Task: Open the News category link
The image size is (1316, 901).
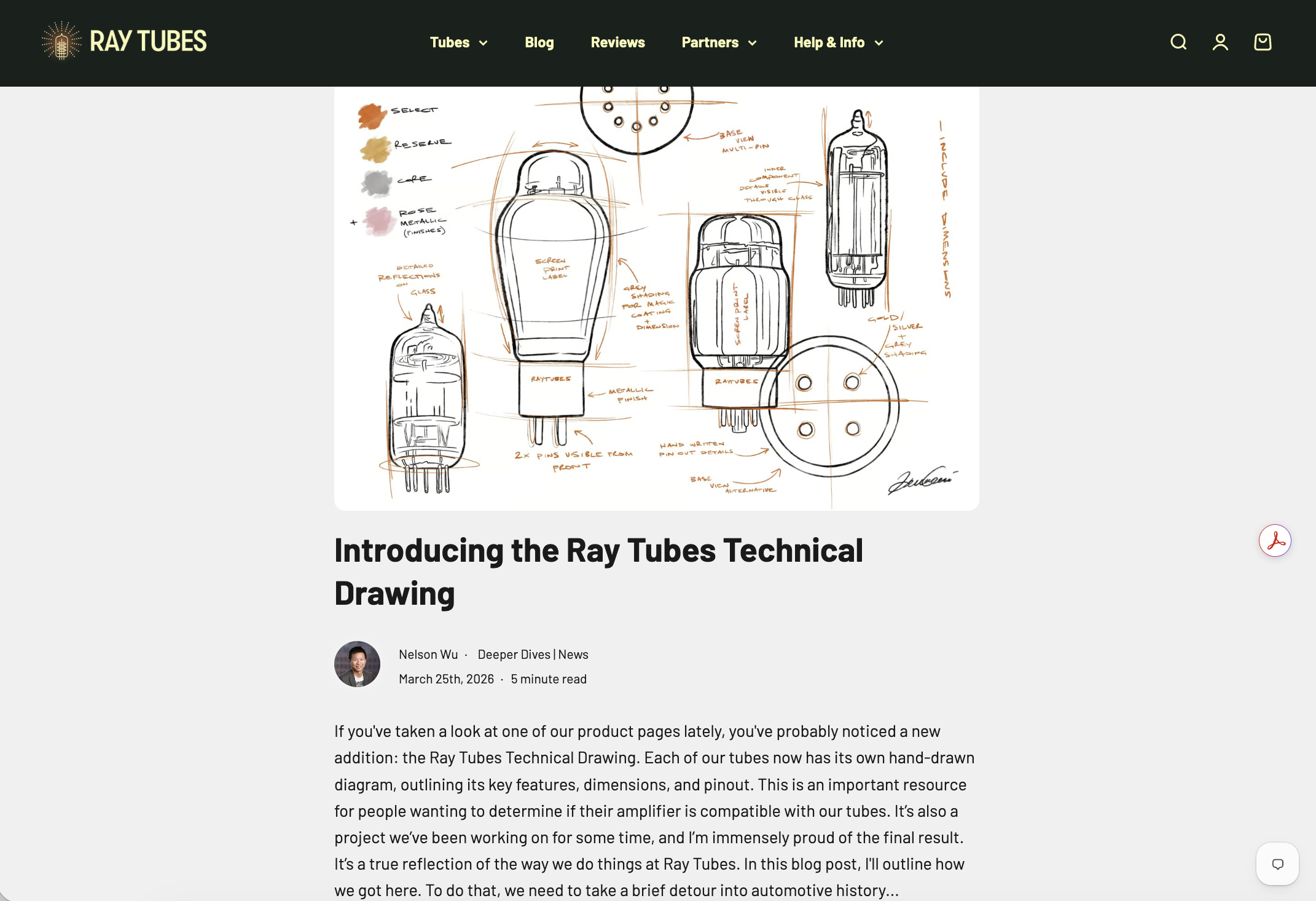Action: click(573, 655)
